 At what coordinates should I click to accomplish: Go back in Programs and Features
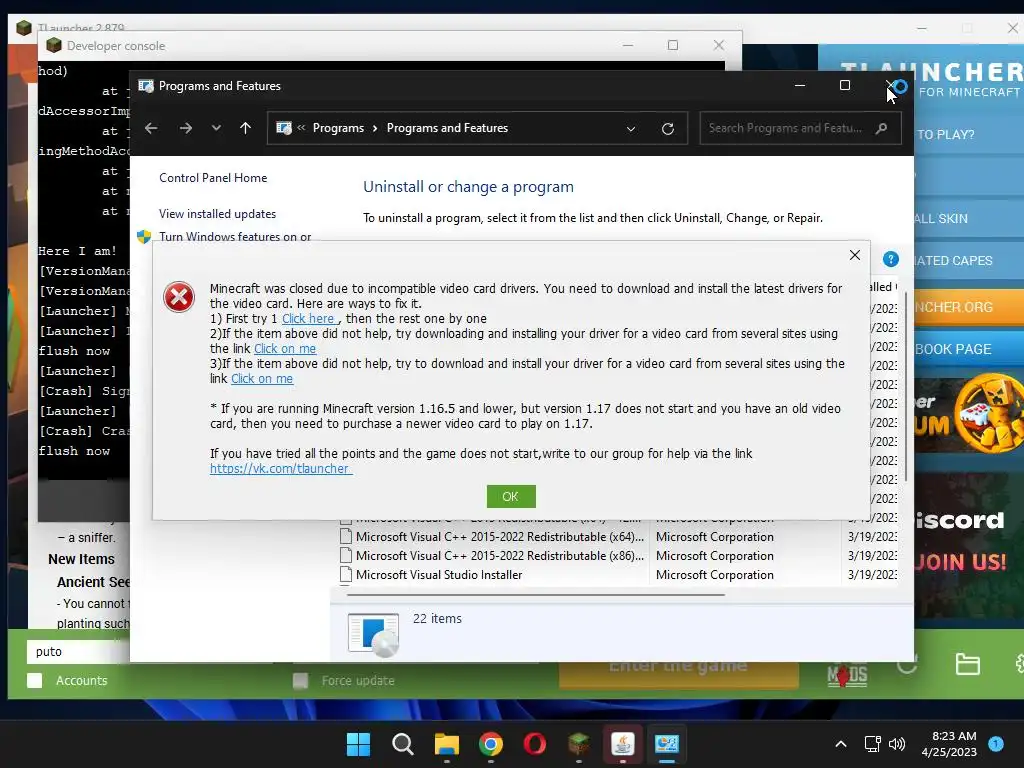coord(151,128)
